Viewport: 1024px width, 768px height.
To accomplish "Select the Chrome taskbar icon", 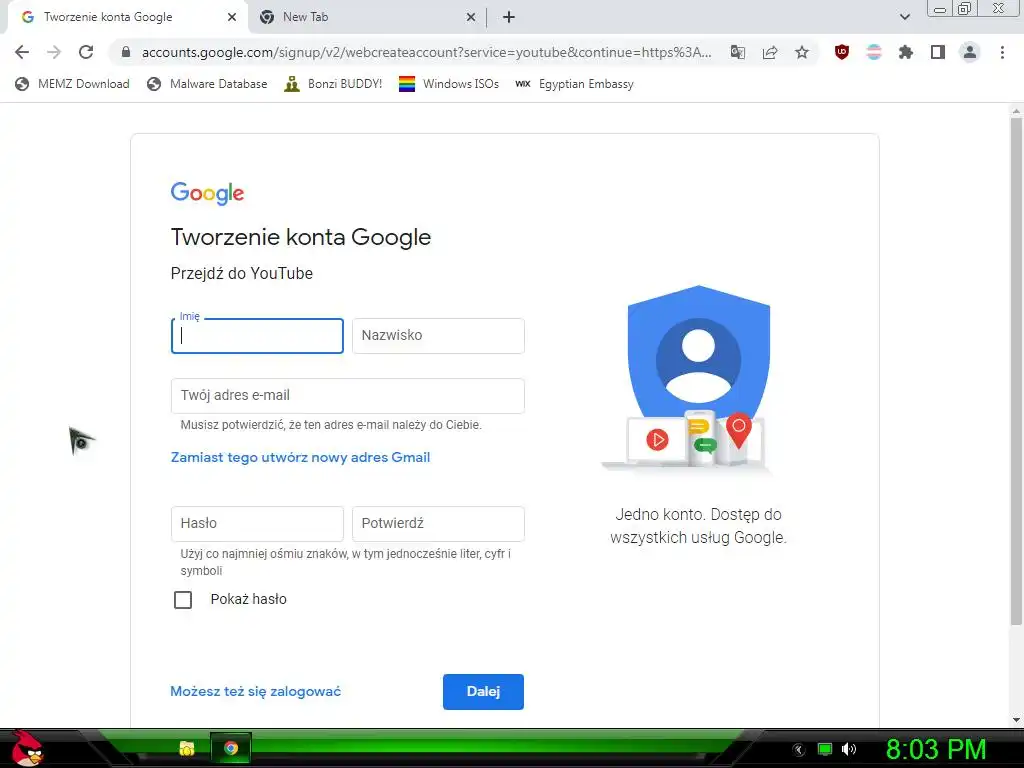I will [231, 748].
